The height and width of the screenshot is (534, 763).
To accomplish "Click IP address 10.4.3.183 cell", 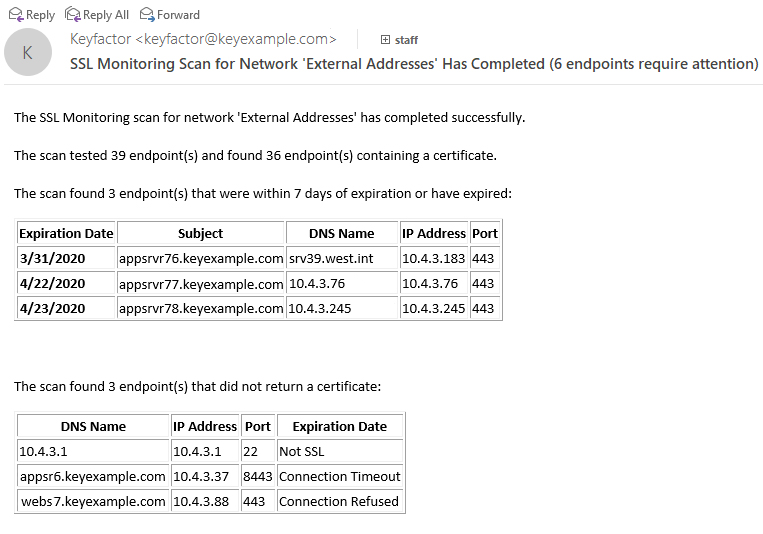I will coord(434,258).
